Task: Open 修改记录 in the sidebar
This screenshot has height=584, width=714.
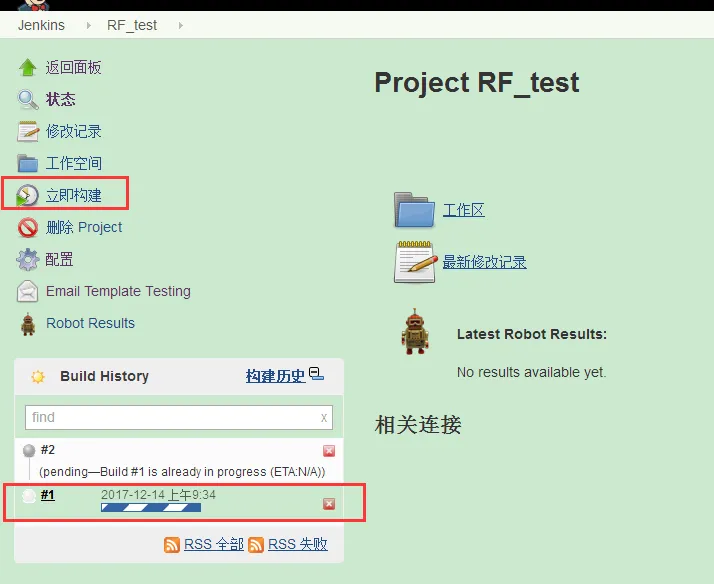Action: pyautogui.click(x=73, y=131)
